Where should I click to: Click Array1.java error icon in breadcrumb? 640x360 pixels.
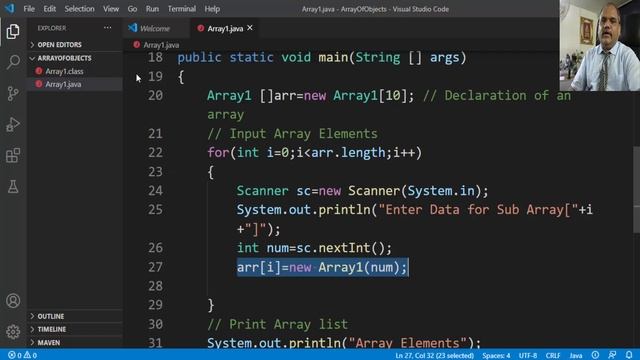click(136, 45)
